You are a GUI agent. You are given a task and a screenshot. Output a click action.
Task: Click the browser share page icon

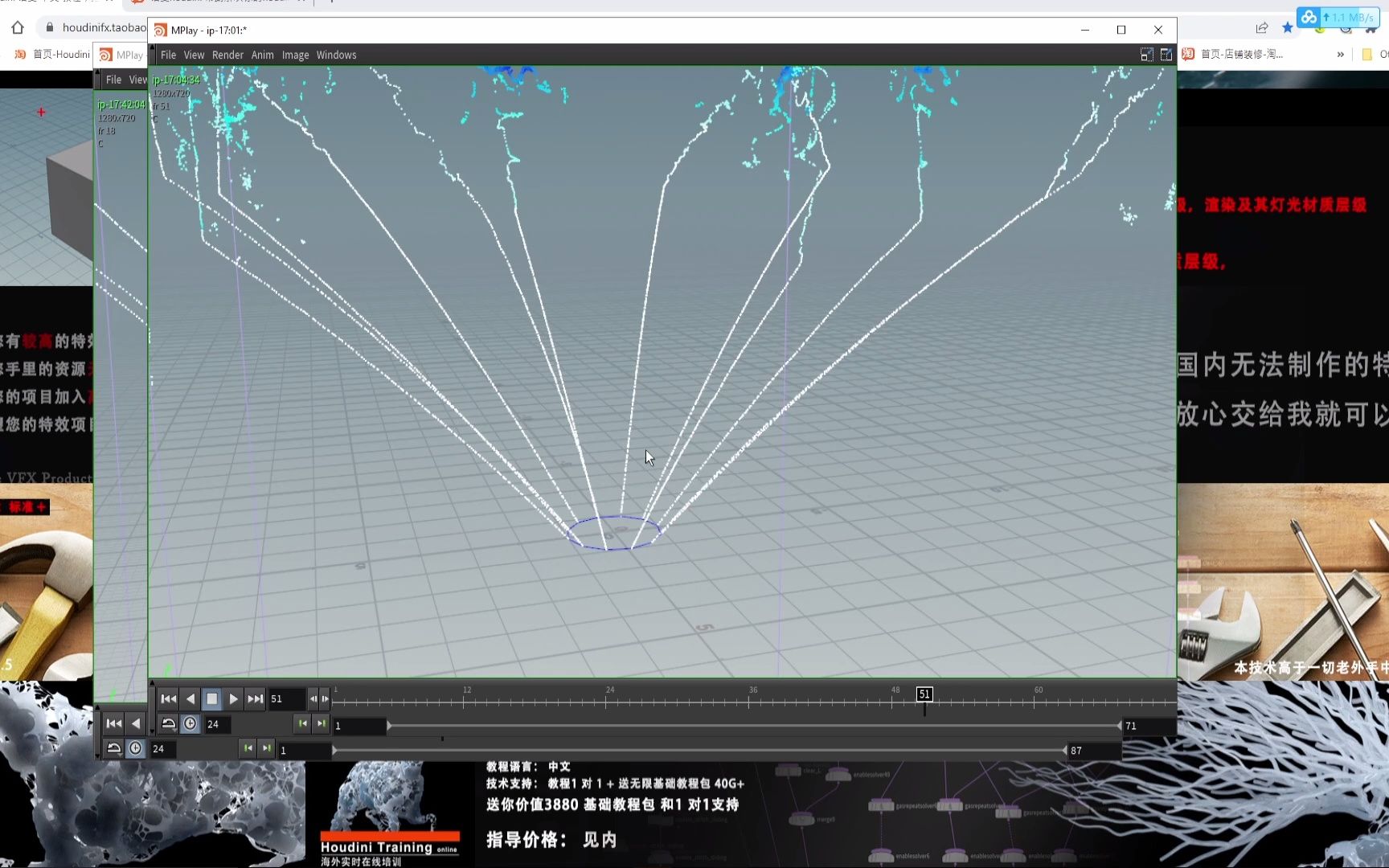(x=1262, y=27)
